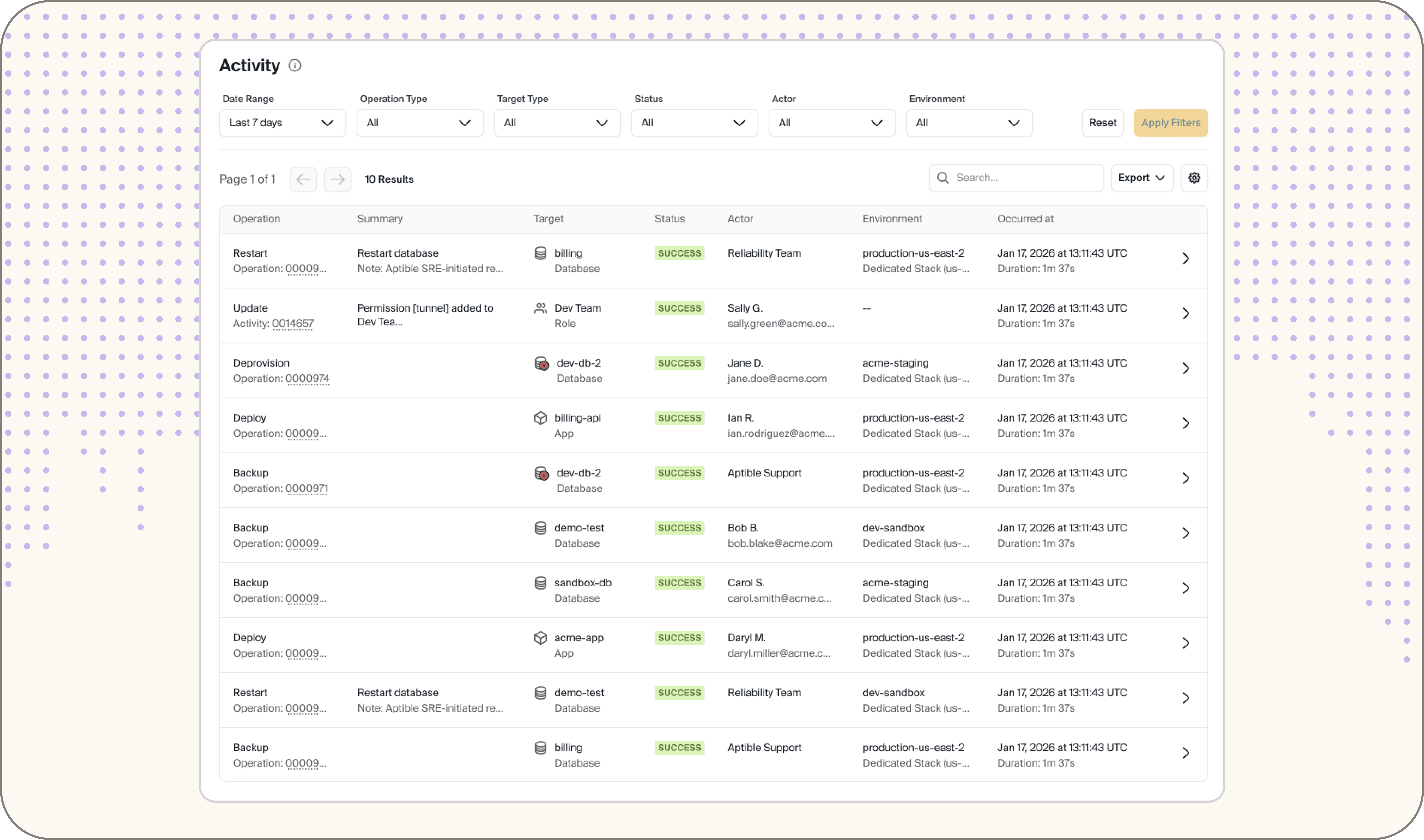Click the Reset button
This screenshot has height=840, width=1424.
pyautogui.click(x=1102, y=123)
